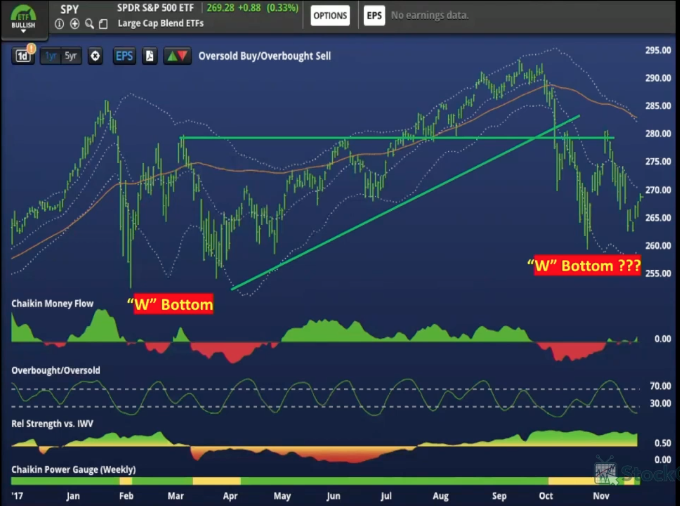Click the Oct label on time axis

pyautogui.click(x=546, y=496)
